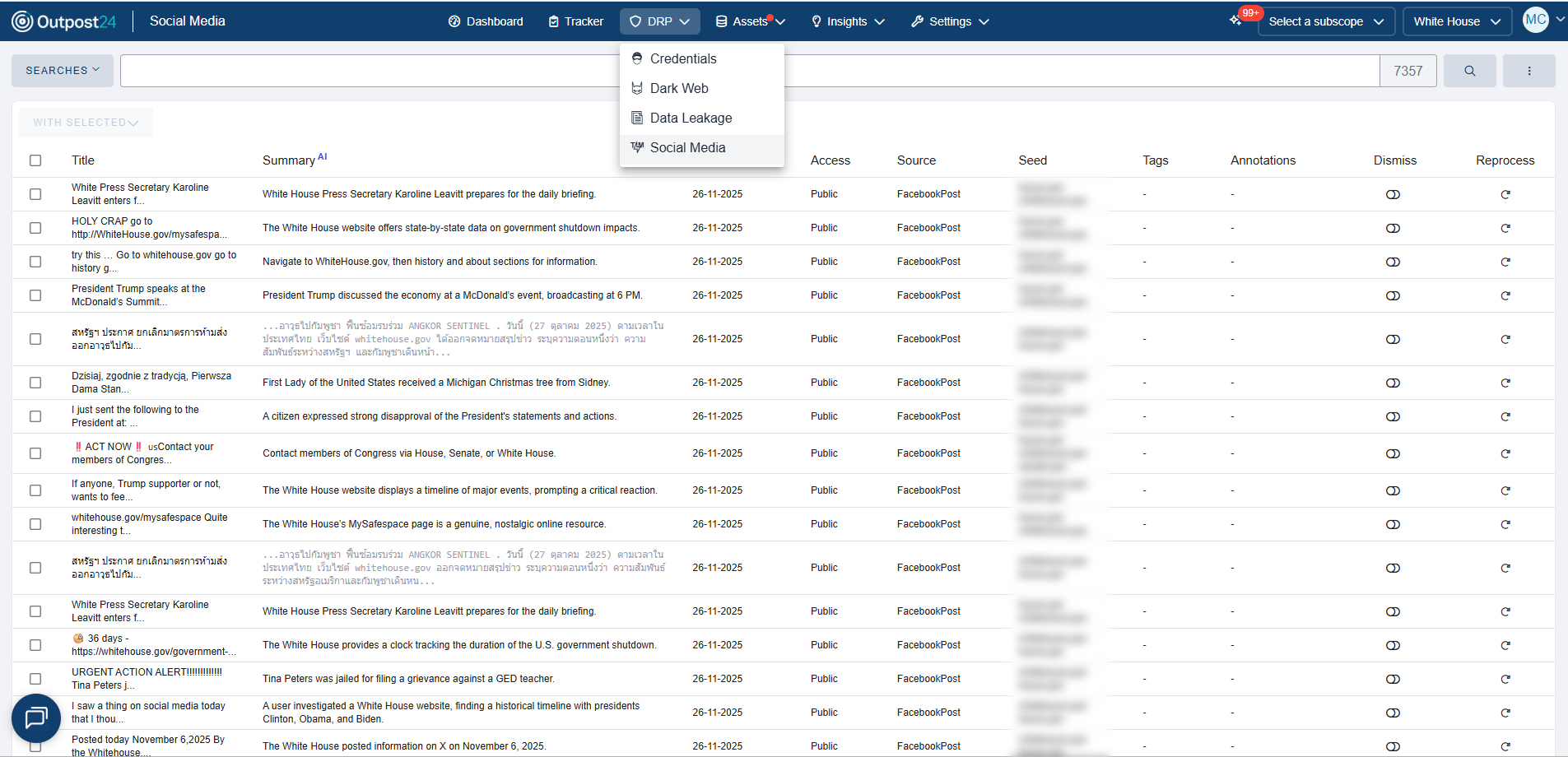Choose Data Leakage in the DRP menu
Viewport: 1568px width, 757px height.
click(690, 118)
